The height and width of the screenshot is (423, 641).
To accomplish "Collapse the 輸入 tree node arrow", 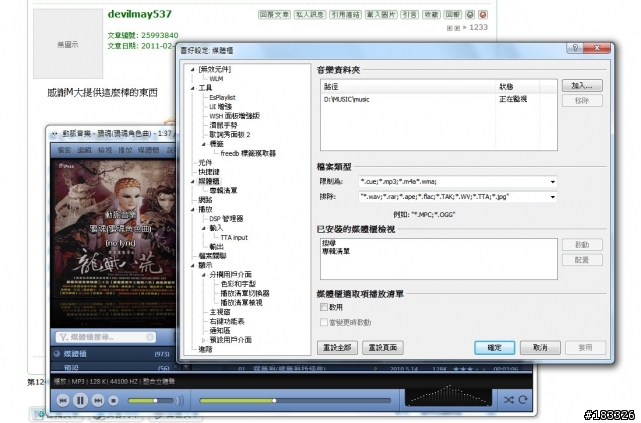I will coord(204,228).
